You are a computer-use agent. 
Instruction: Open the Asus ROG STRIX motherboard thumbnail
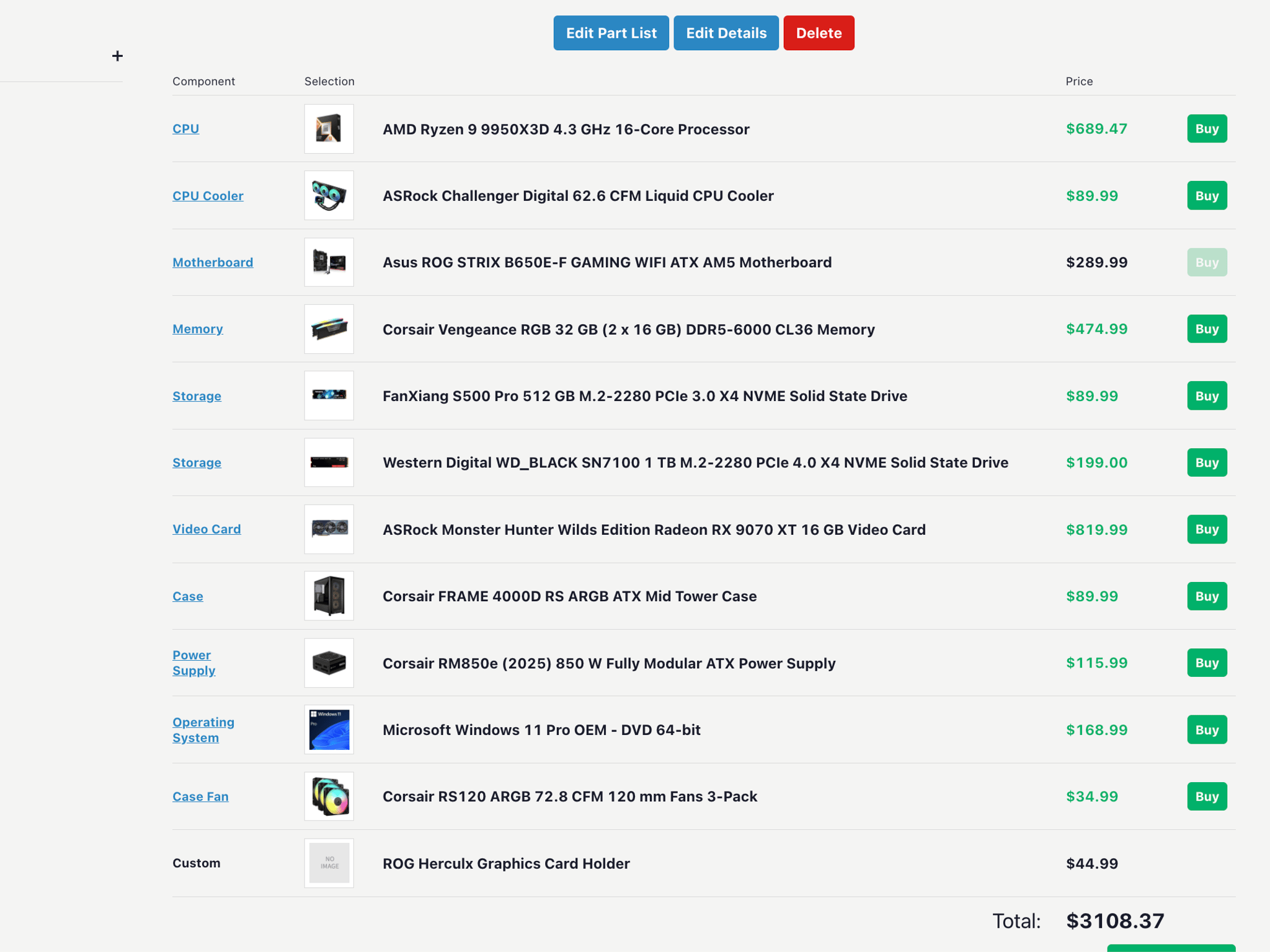click(x=329, y=262)
